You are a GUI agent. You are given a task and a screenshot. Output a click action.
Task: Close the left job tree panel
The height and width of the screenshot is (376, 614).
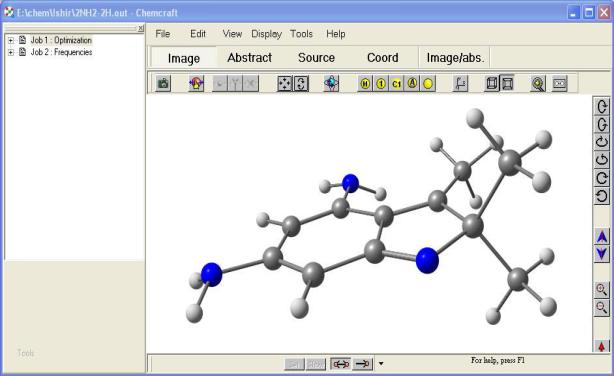[141, 28]
